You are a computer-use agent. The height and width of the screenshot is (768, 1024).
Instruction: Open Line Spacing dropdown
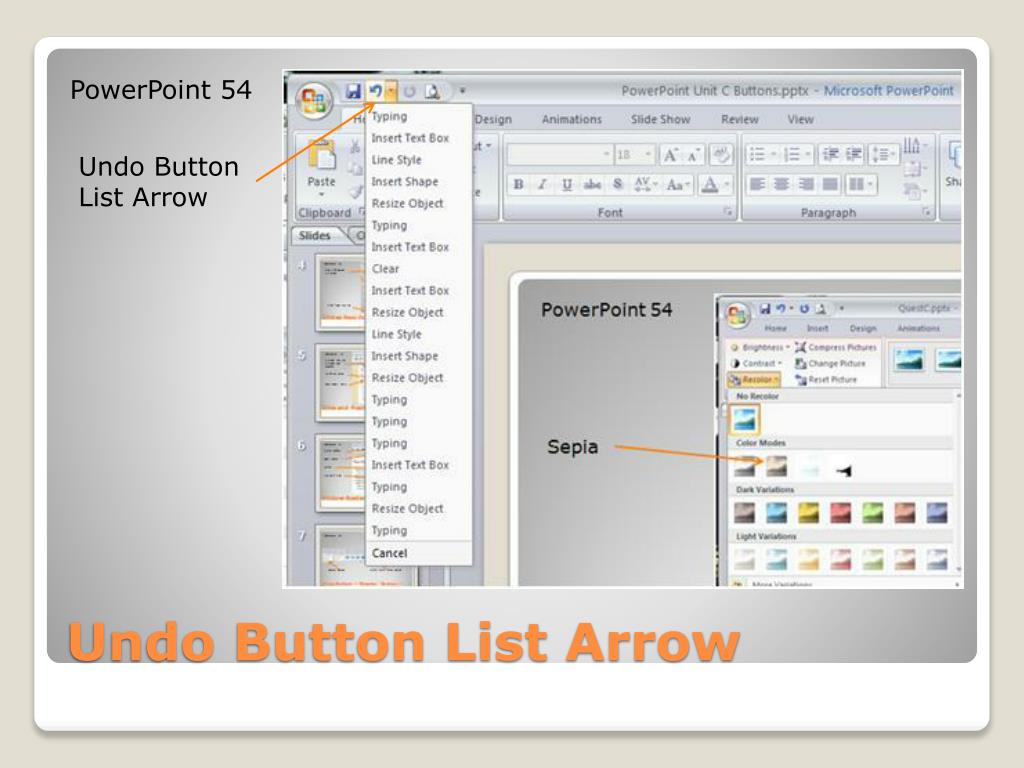[883, 154]
